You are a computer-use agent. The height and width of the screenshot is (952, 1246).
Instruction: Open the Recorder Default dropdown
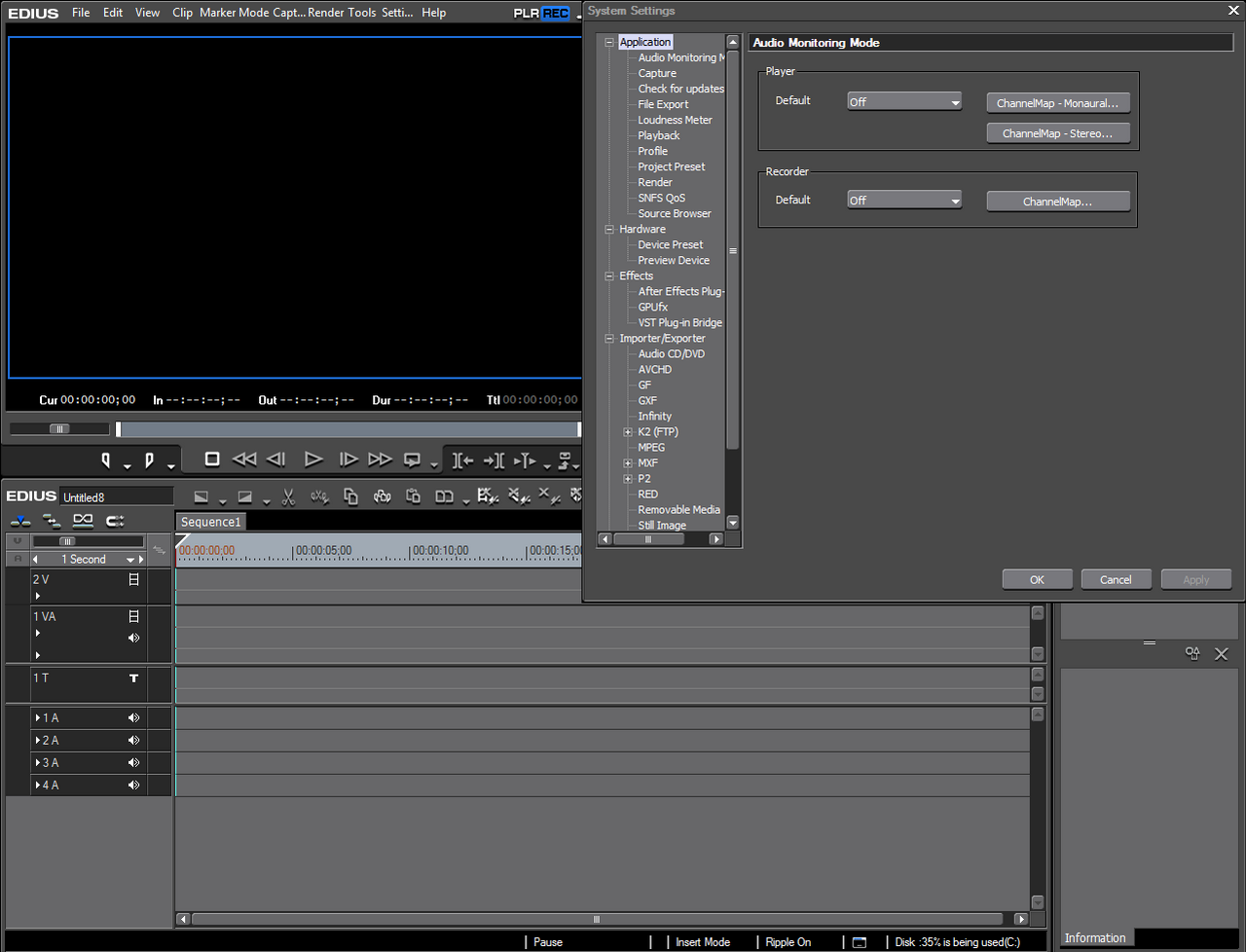click(x=904, y=201)
